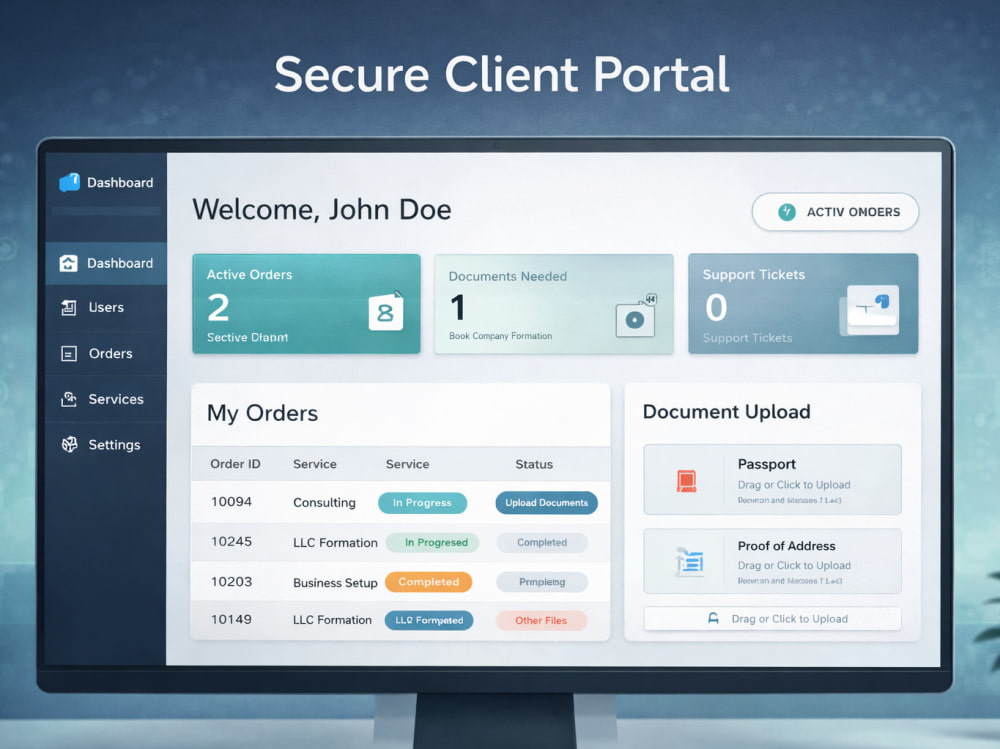Click the Settings sidebar icon
Screen dimensions: 1000x749
[x=69, y=445]
